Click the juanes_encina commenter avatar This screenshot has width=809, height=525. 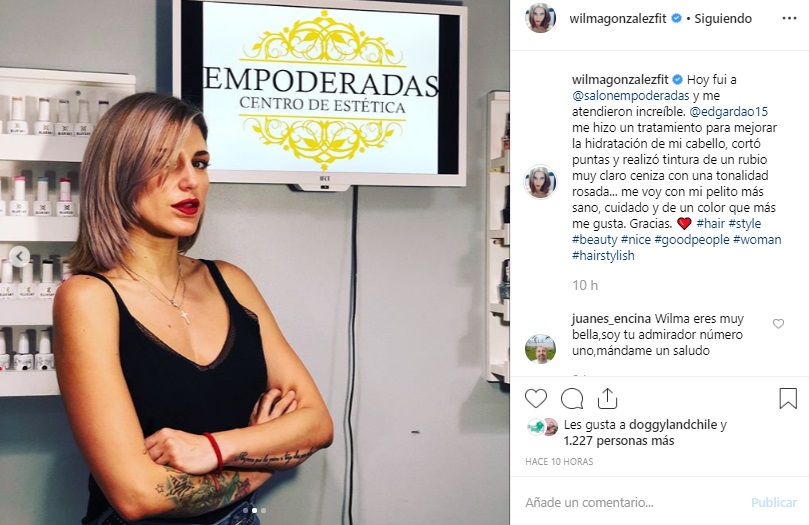pos(540,349)
